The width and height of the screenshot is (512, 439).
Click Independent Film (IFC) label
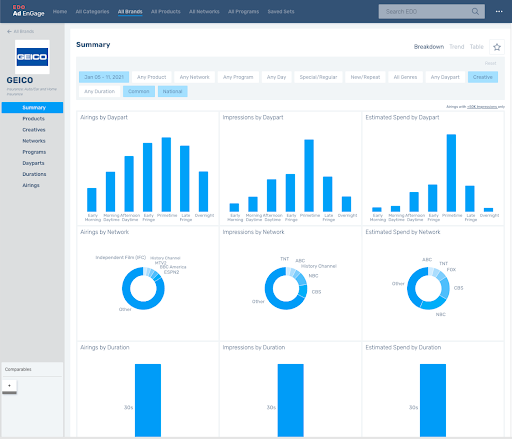pyautogui.click(x=121, y=257)
